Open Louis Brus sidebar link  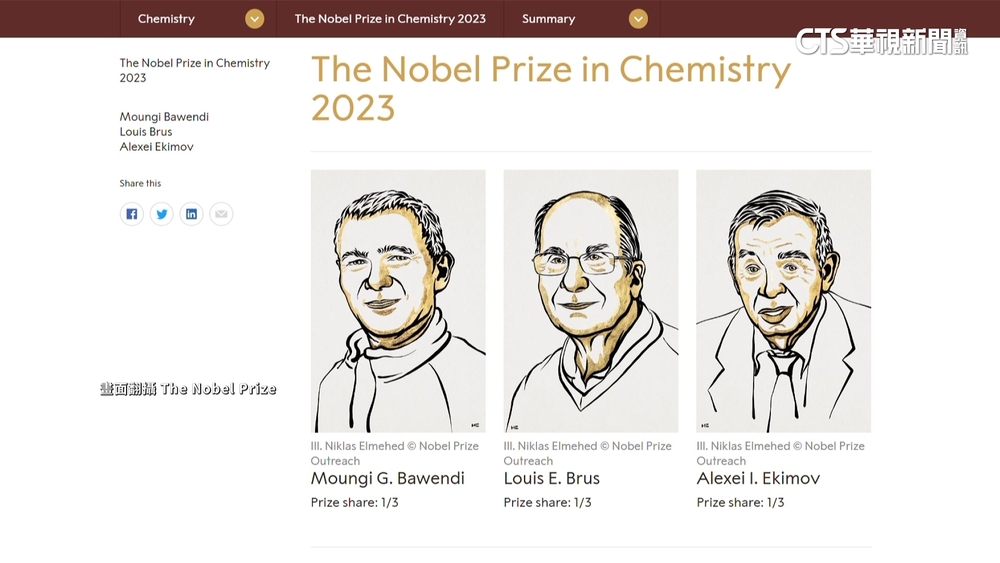click(146, 132)
